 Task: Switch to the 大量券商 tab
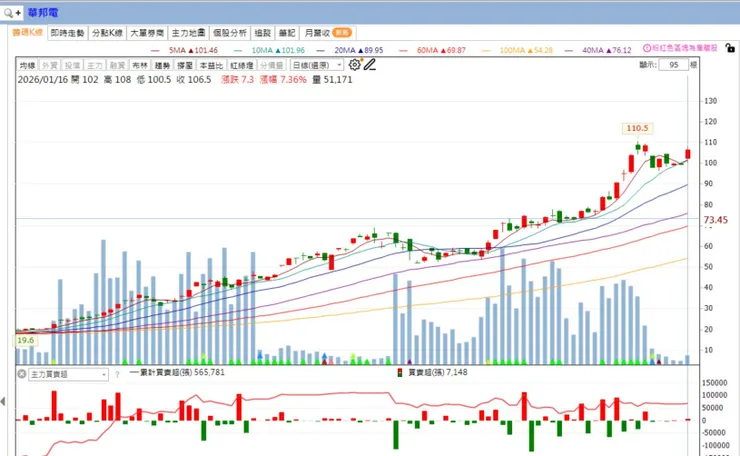(147, 33)
